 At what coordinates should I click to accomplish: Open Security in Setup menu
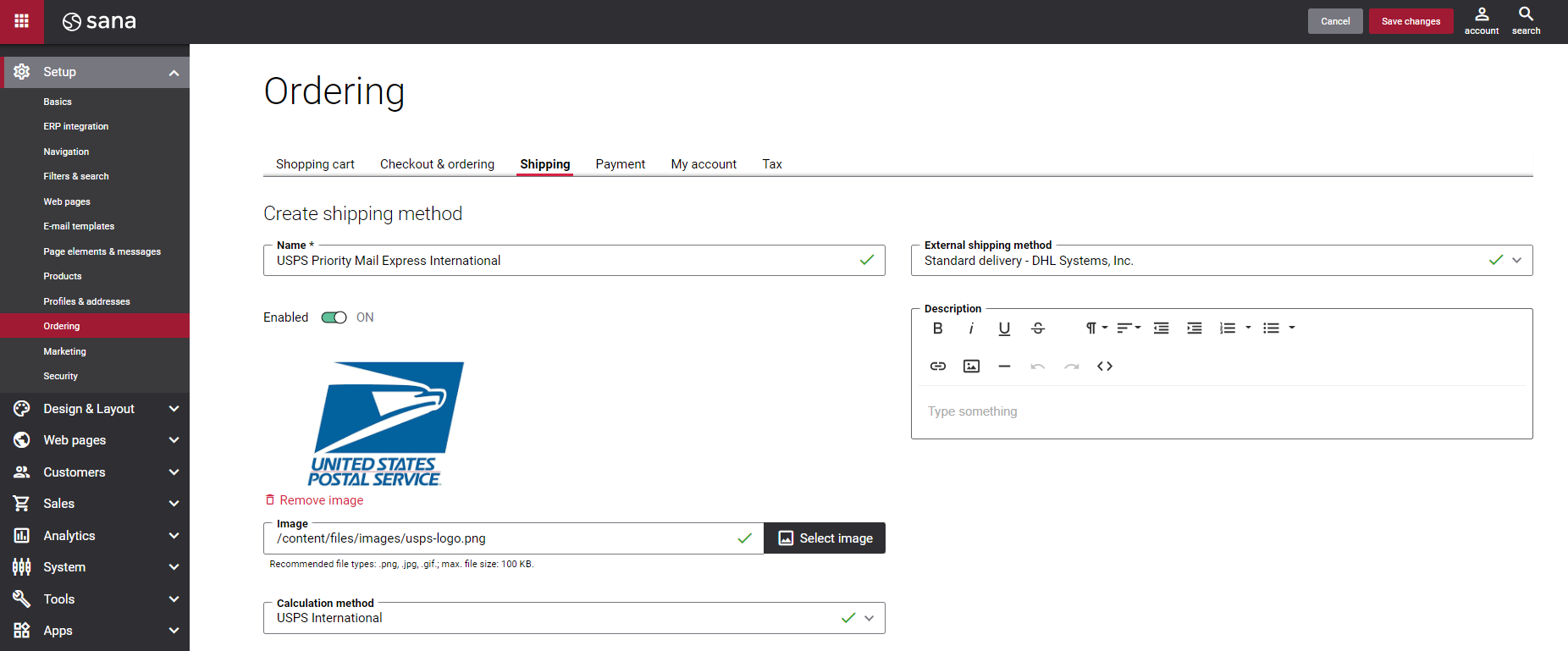point(61,377)
